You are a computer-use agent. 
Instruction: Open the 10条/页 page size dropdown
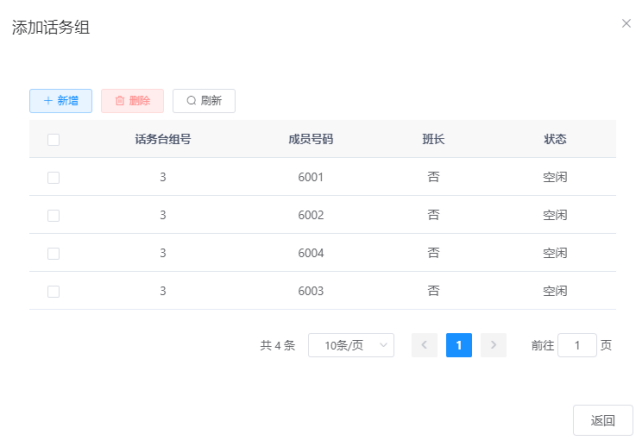tap(351, 346)
